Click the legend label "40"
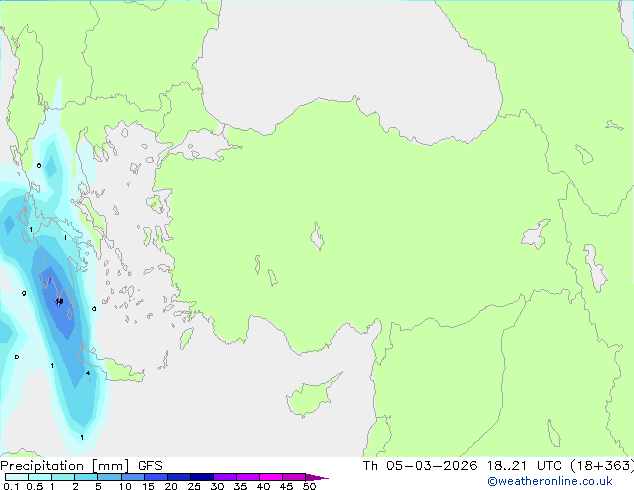The width and height of the screenshot is (634, 490). 263,486
